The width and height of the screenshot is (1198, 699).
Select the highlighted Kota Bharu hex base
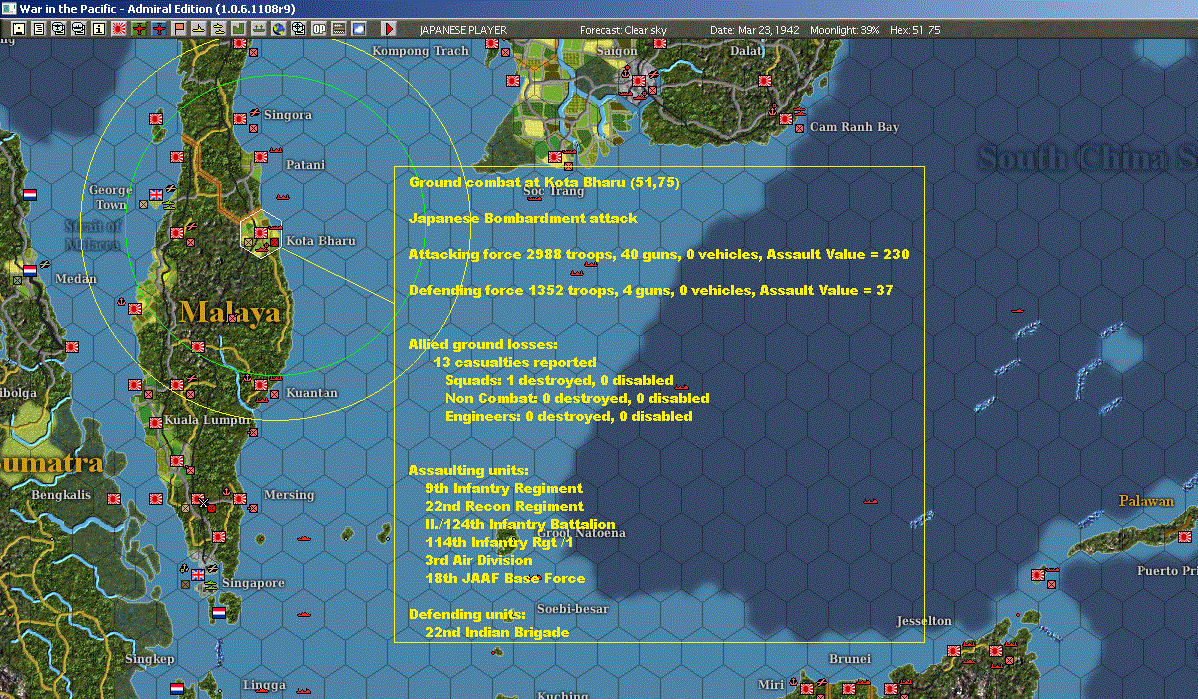[x=261, y=233]
